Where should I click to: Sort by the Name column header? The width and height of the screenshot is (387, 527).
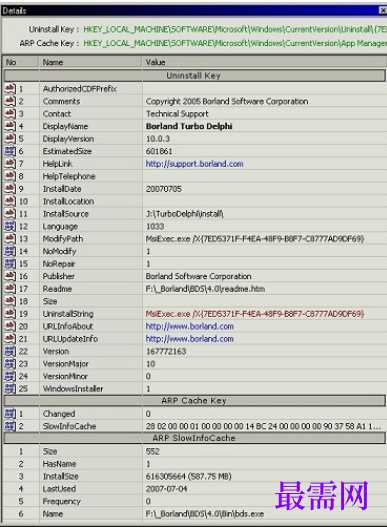[91, 62]
